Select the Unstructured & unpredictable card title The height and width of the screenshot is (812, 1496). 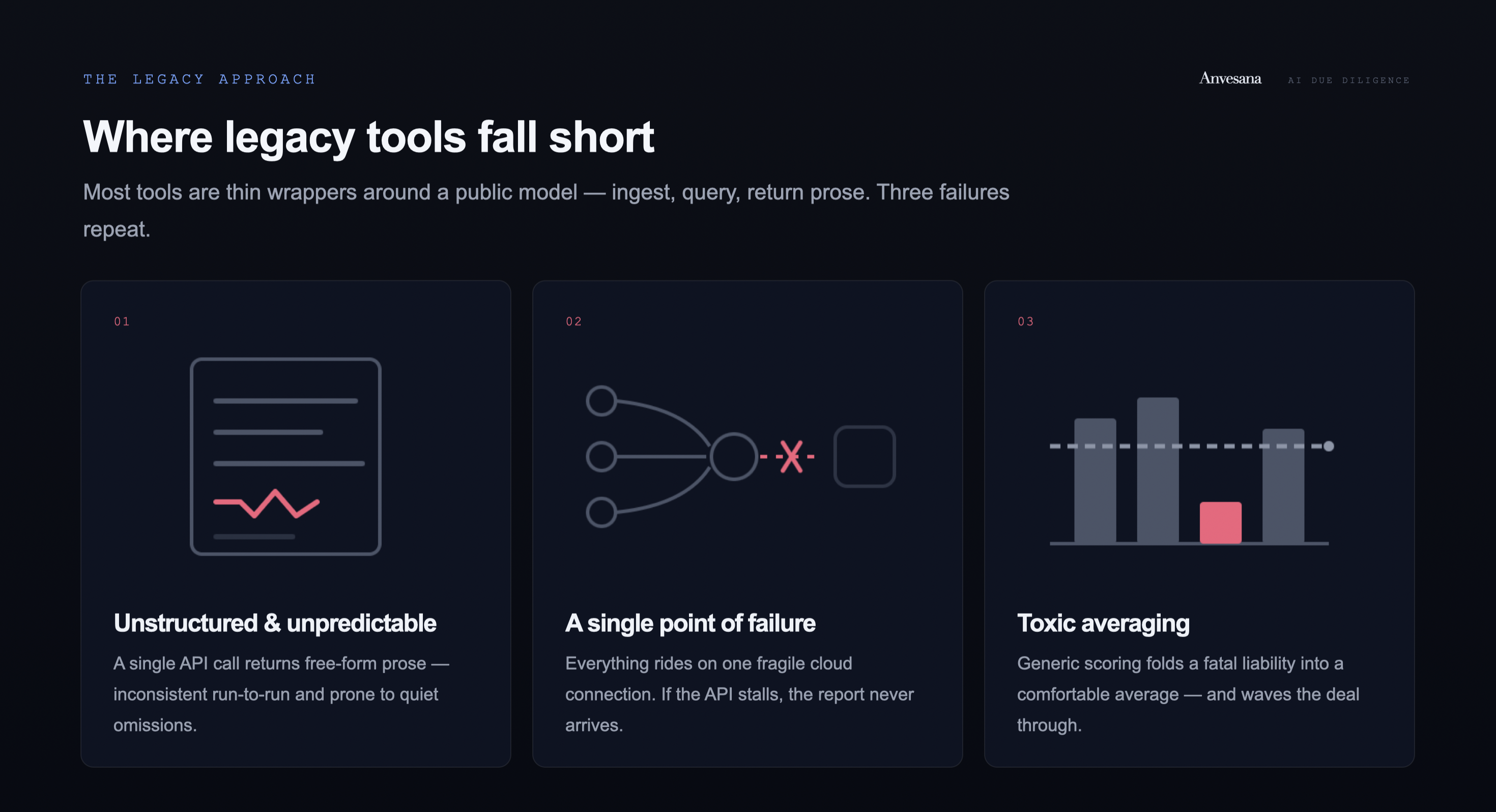275,623
